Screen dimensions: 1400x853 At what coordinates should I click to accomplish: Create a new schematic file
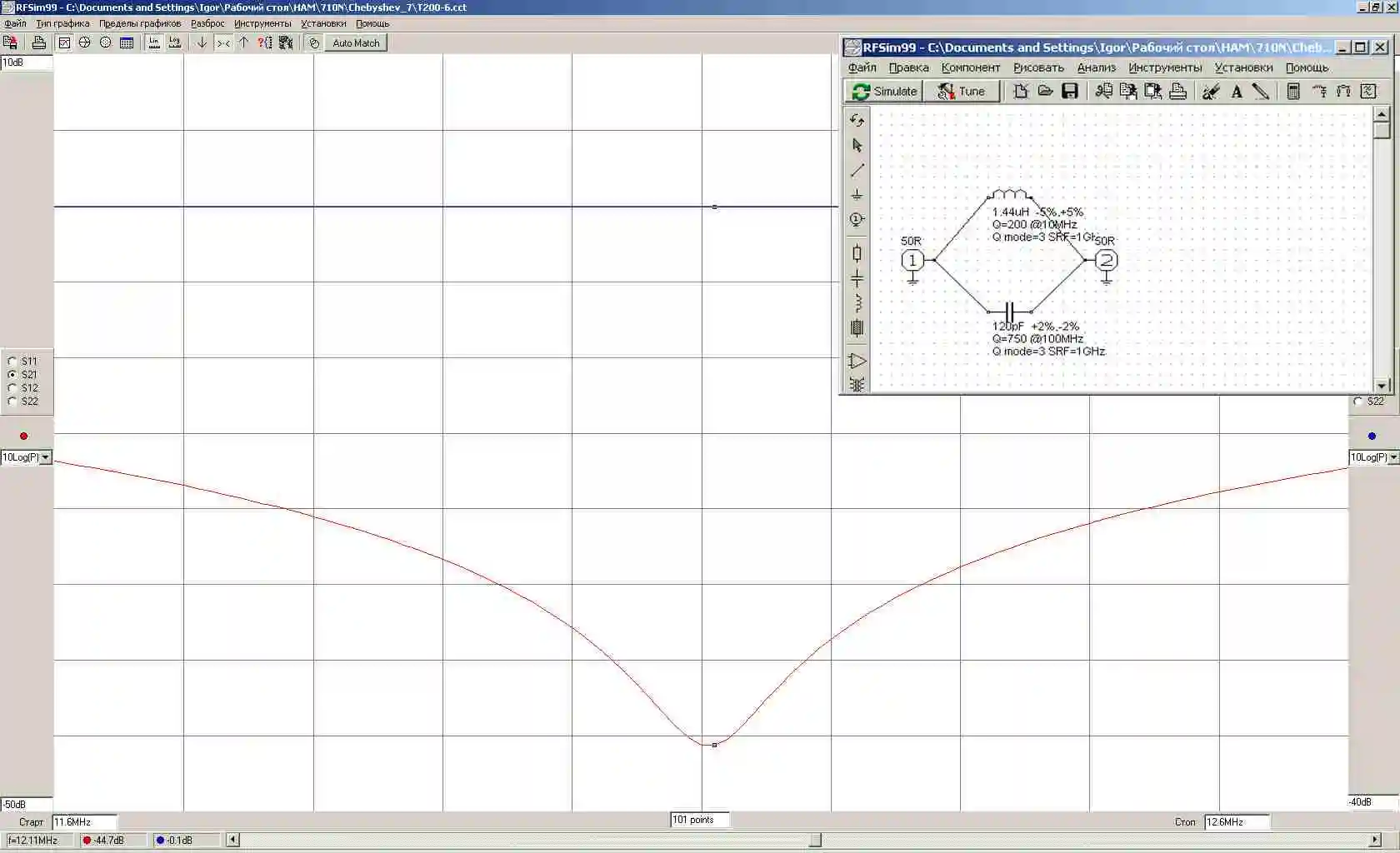1021,92
